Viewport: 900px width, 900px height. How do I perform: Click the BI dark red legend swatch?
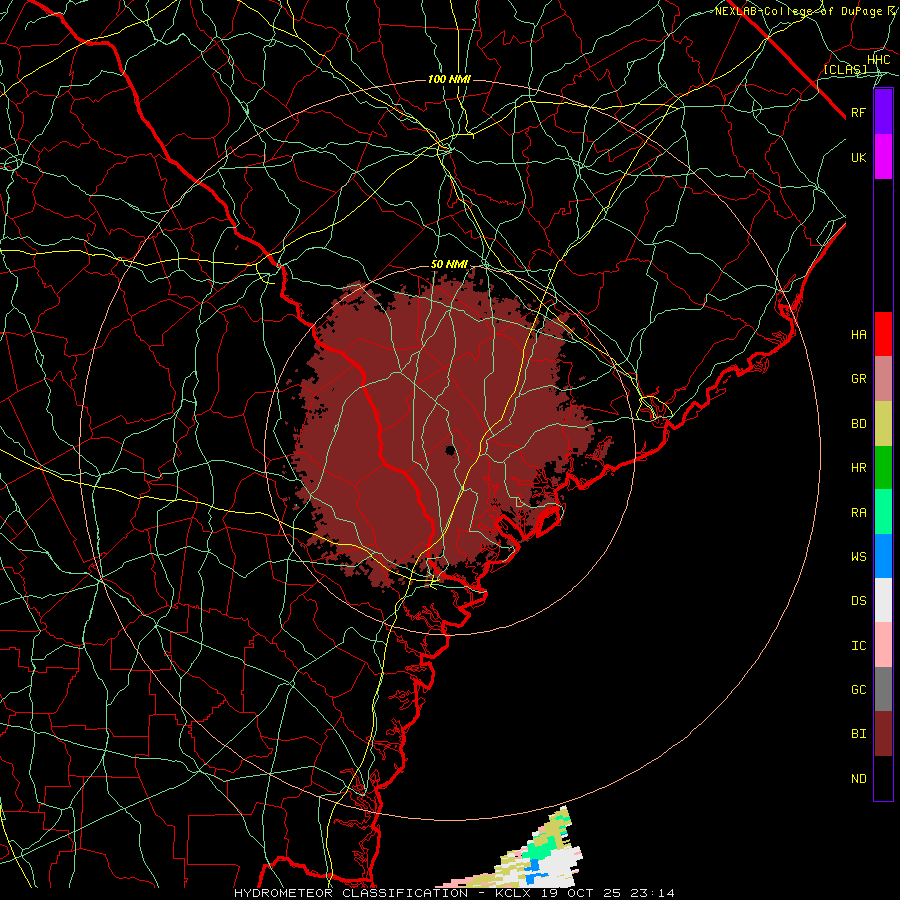pyautogui.click(x=883, y=734)
